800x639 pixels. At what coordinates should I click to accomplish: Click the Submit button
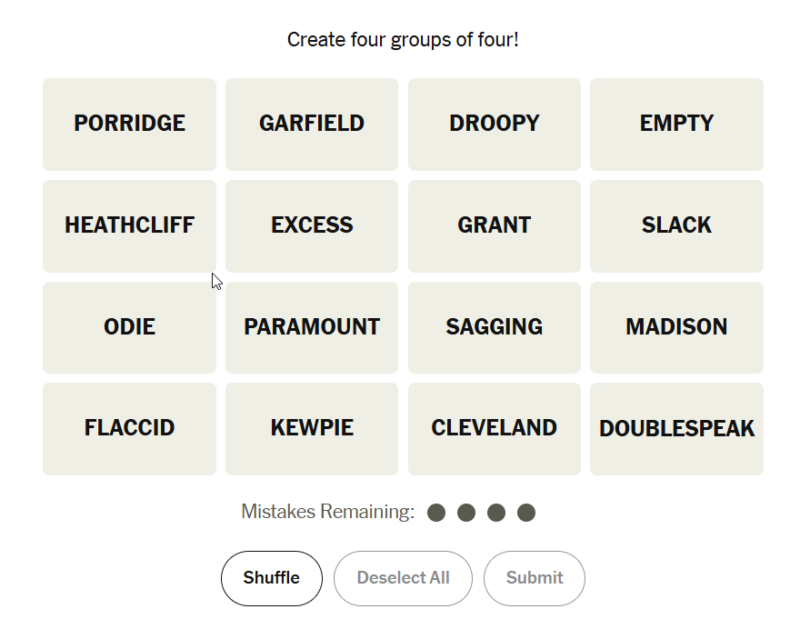point(534,578)
